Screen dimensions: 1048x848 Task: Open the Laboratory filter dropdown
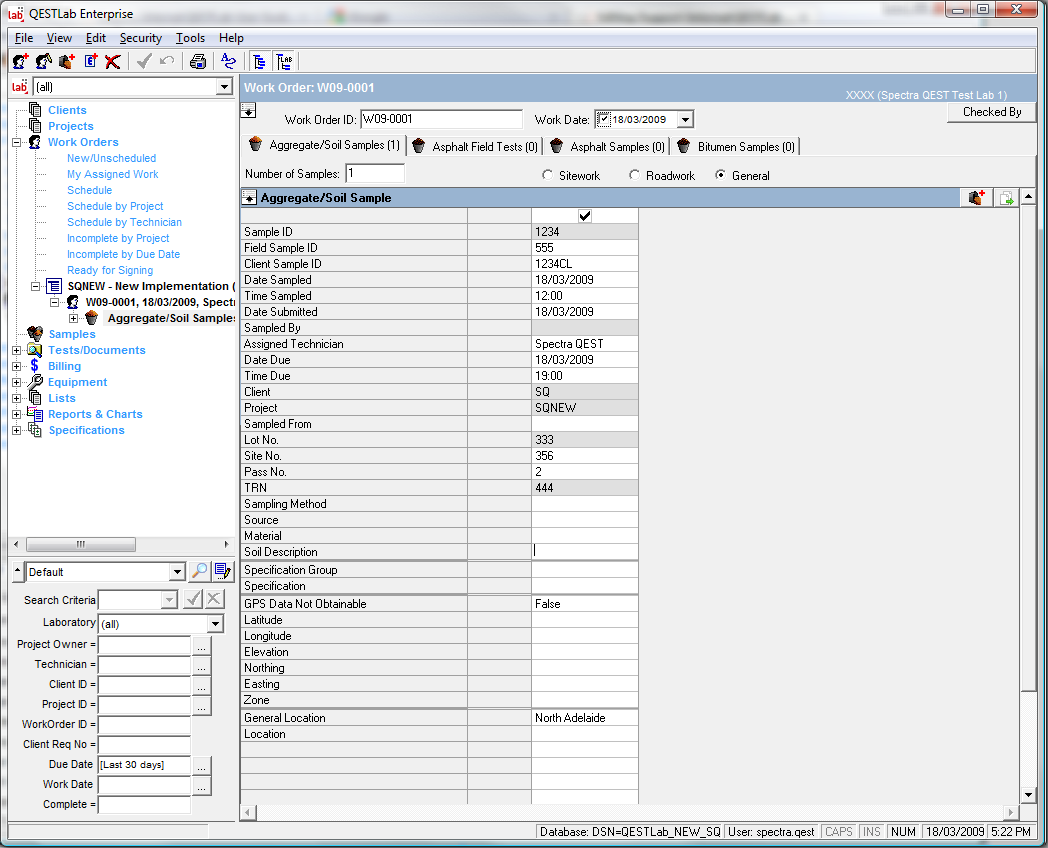tap(215, 624)
